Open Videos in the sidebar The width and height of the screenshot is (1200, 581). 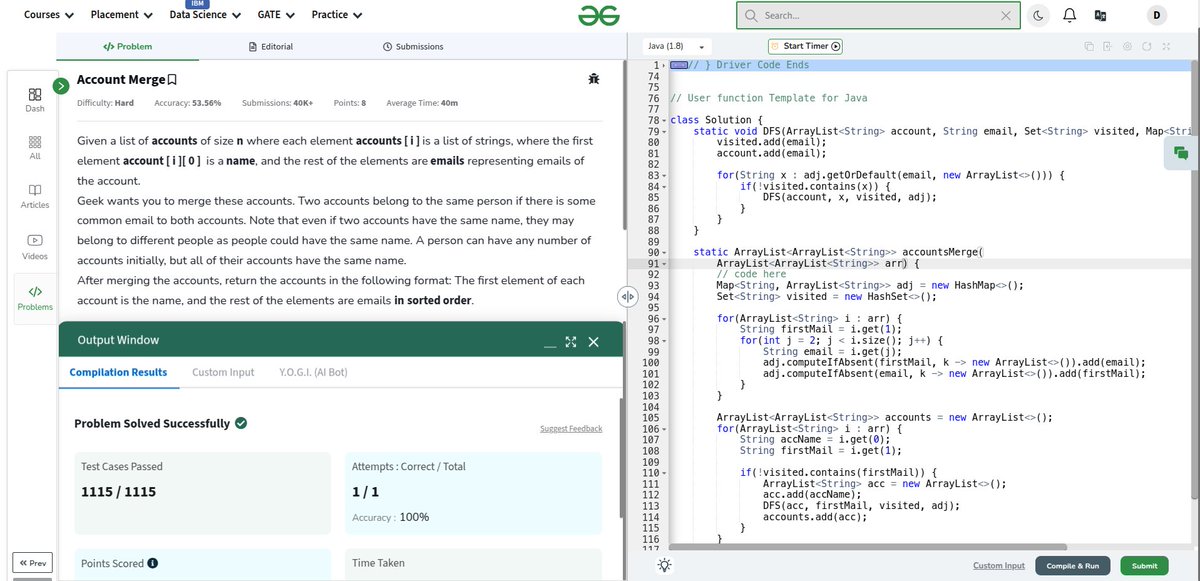point(34,247)
